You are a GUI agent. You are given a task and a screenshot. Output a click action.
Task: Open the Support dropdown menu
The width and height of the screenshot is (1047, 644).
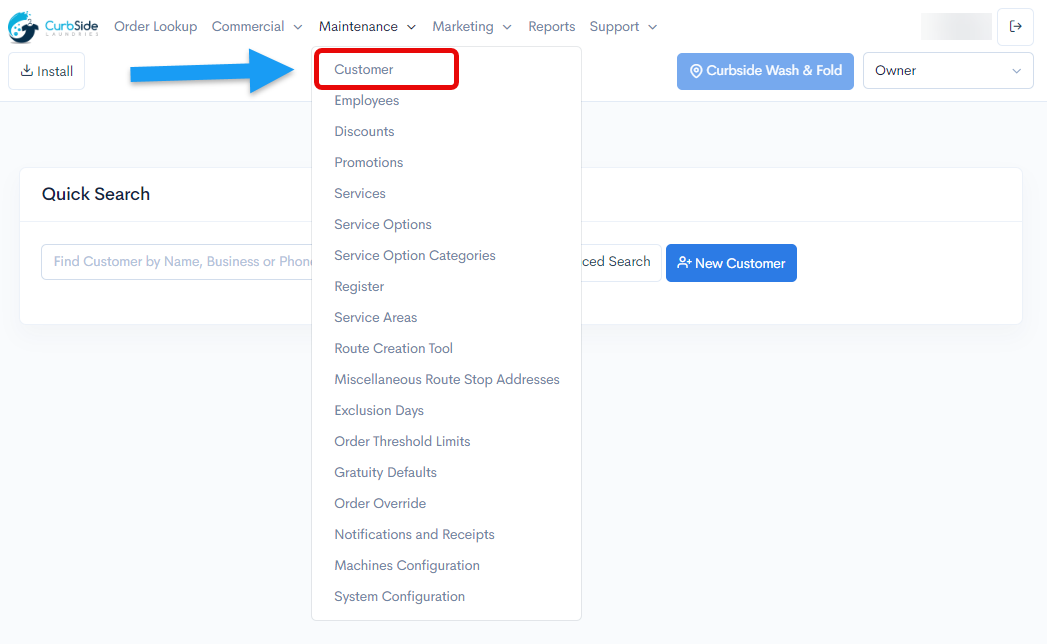[x=623, y=27]
